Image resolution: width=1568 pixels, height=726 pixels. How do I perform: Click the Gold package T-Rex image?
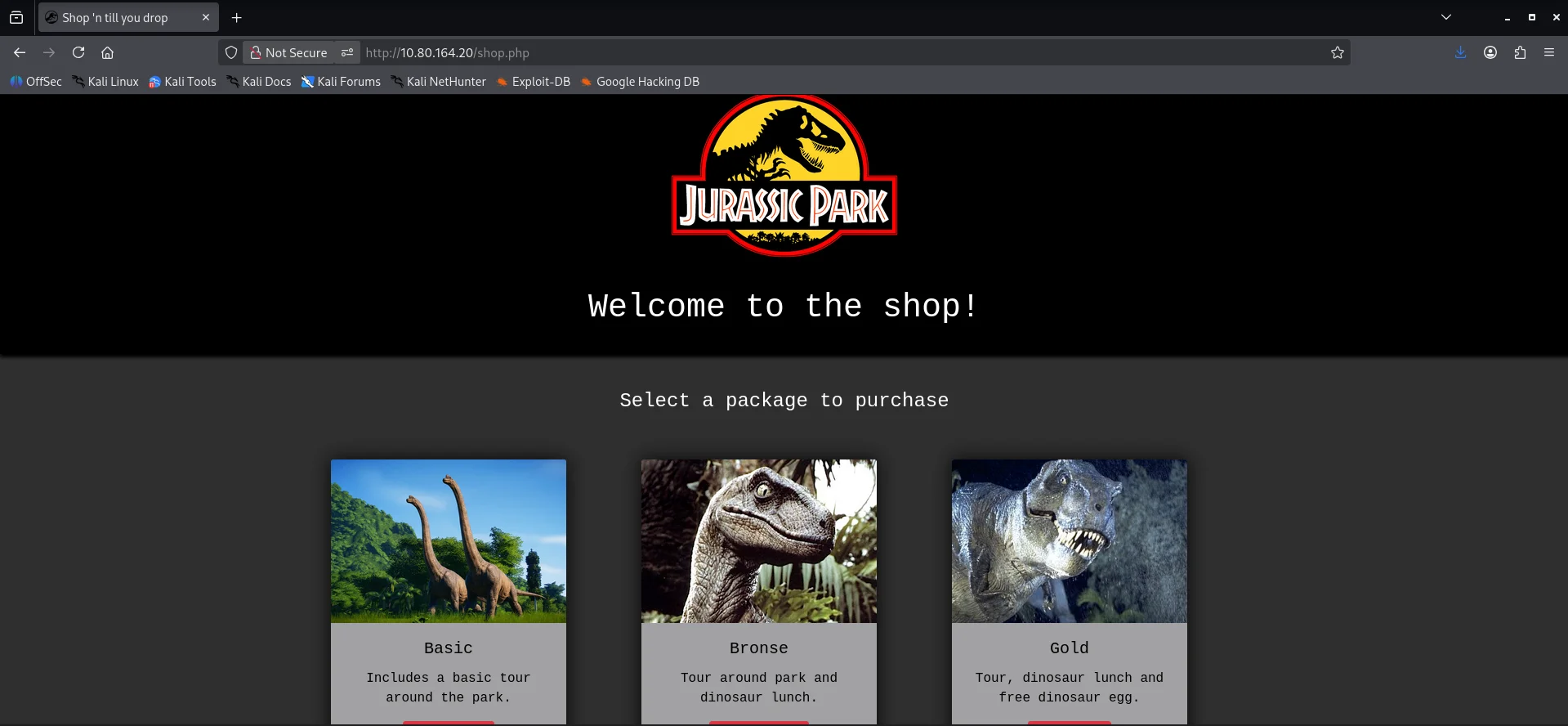[1069, 541]
